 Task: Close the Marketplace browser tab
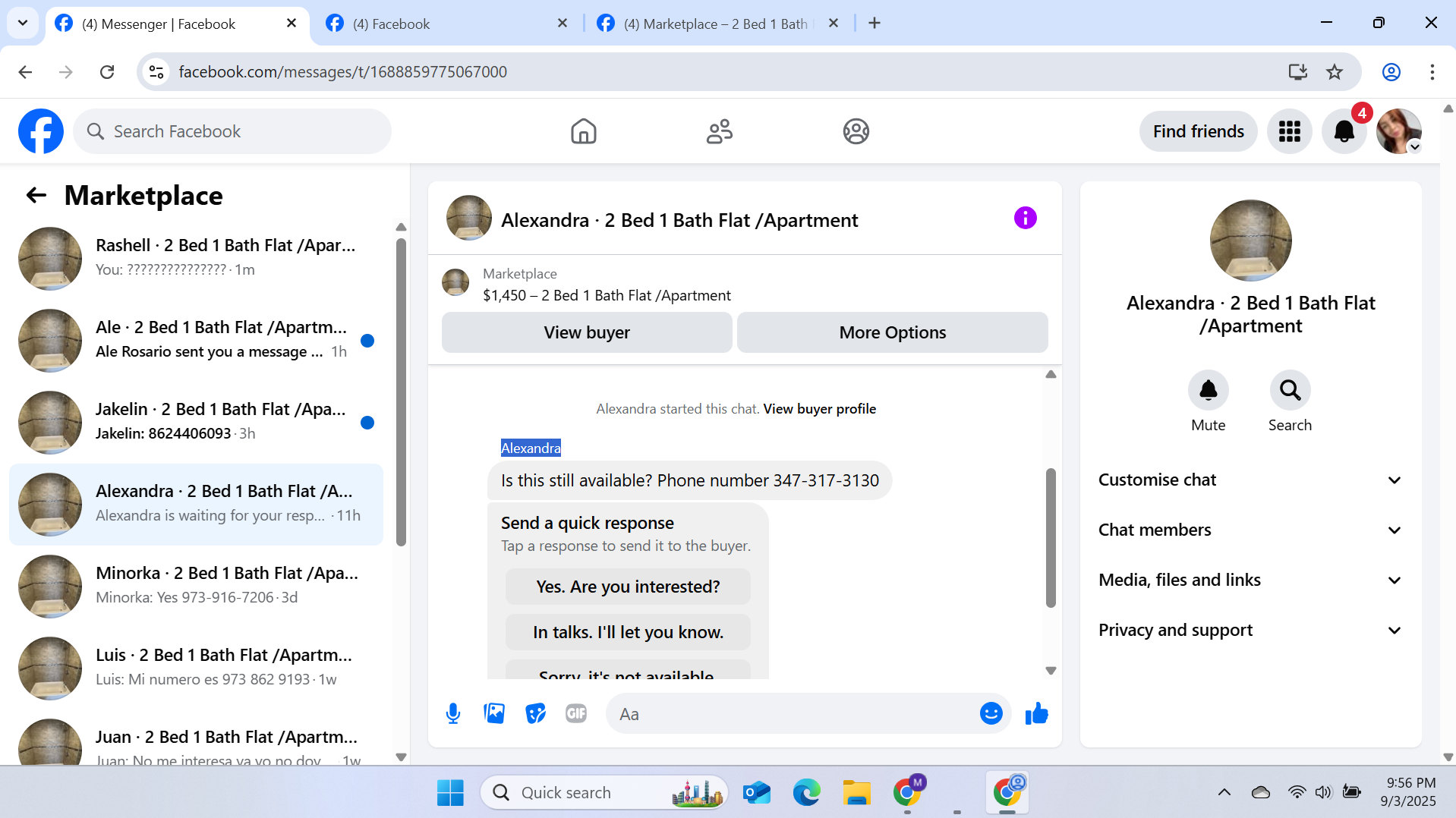coord(834,24)
